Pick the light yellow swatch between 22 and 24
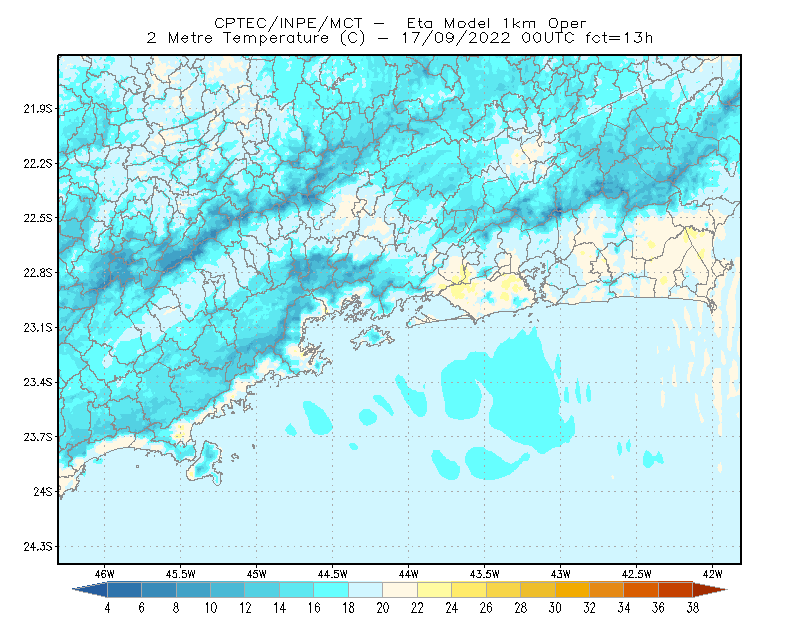Image resolution: width=800 pixels, height=618 pixels. pos(435,590)
